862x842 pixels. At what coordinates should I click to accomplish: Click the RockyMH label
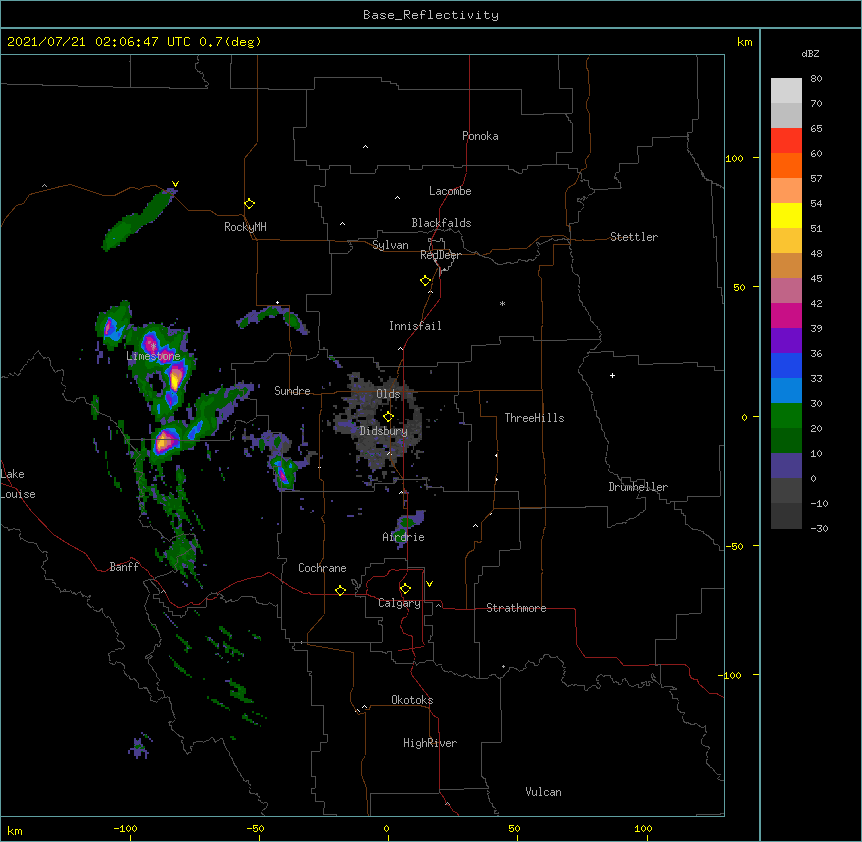point(245,227)
